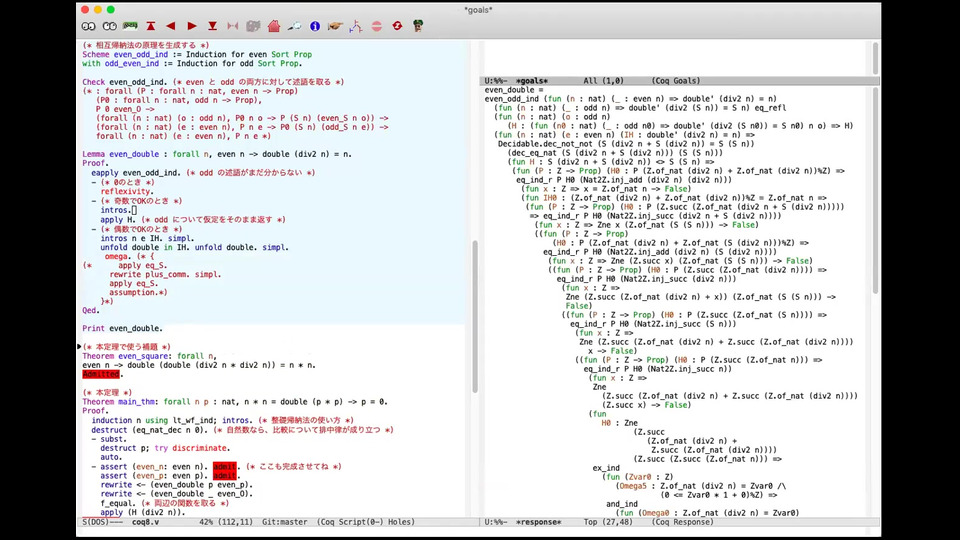Click the Print even_double. command
The height and width of the screenshot is (540, 960).
point(122,329)
